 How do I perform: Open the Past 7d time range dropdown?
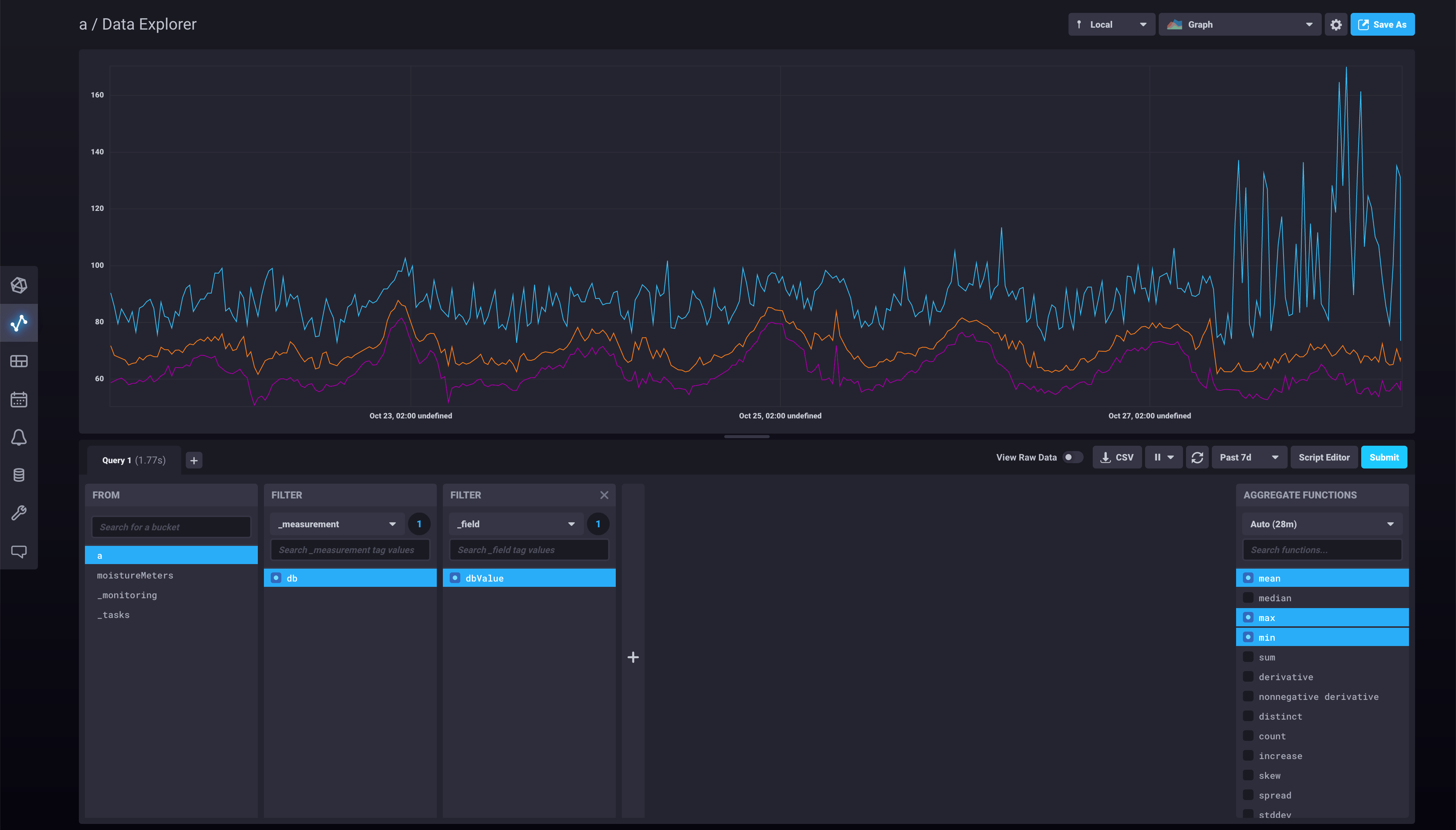click(1249, 457)
